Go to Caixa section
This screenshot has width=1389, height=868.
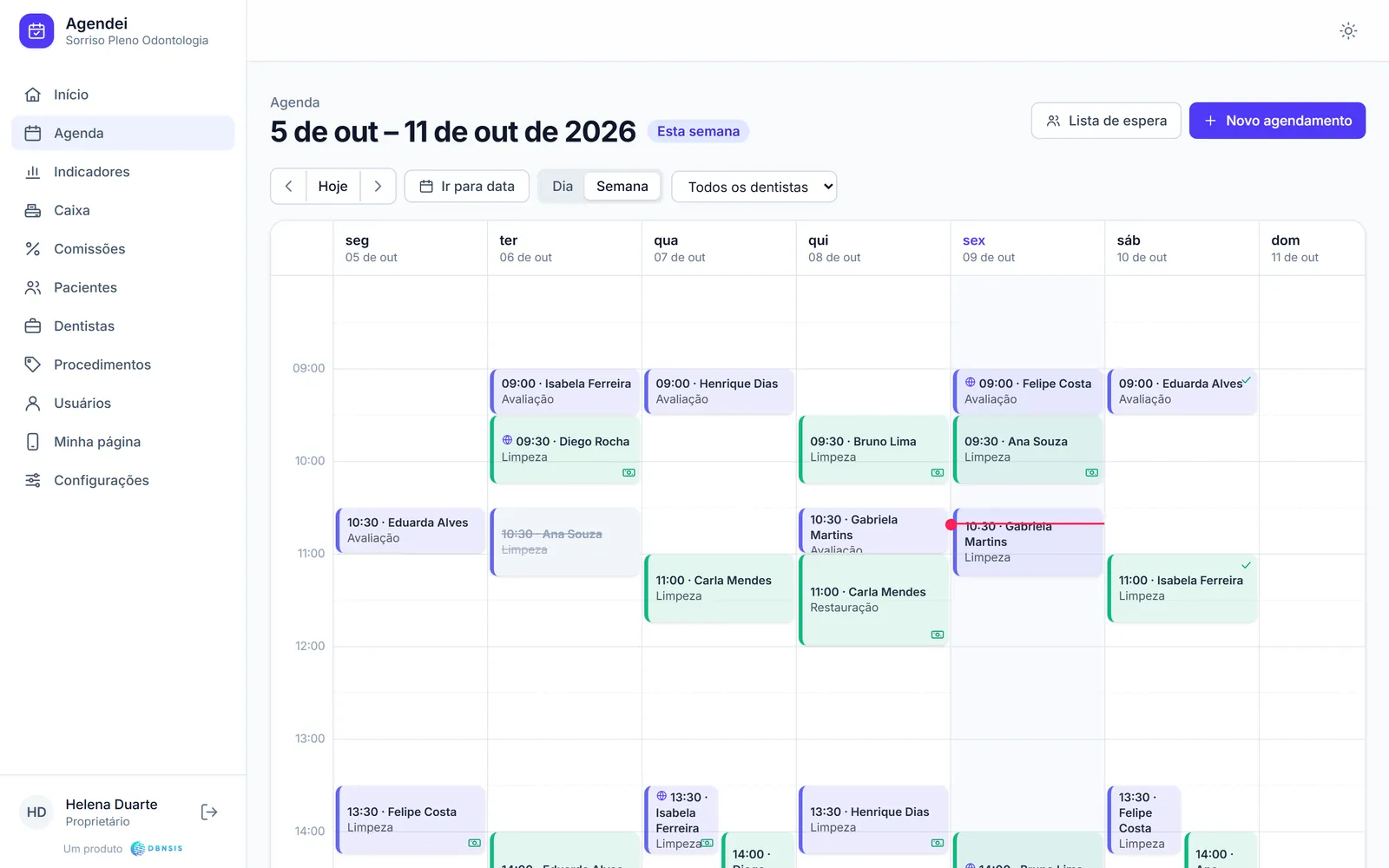coord(123,210)
